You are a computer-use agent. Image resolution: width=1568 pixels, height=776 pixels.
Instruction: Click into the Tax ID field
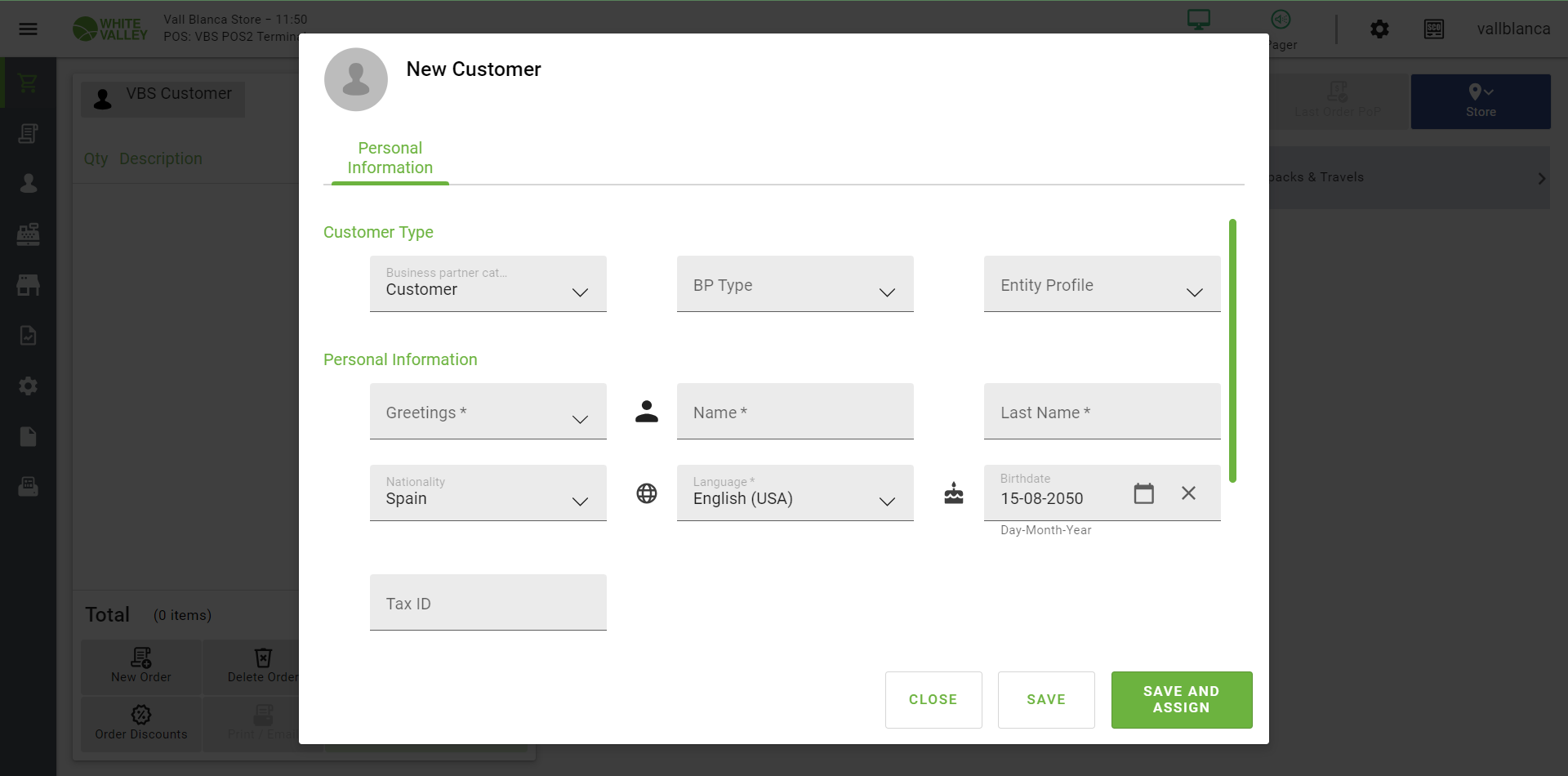pos(488,603)
